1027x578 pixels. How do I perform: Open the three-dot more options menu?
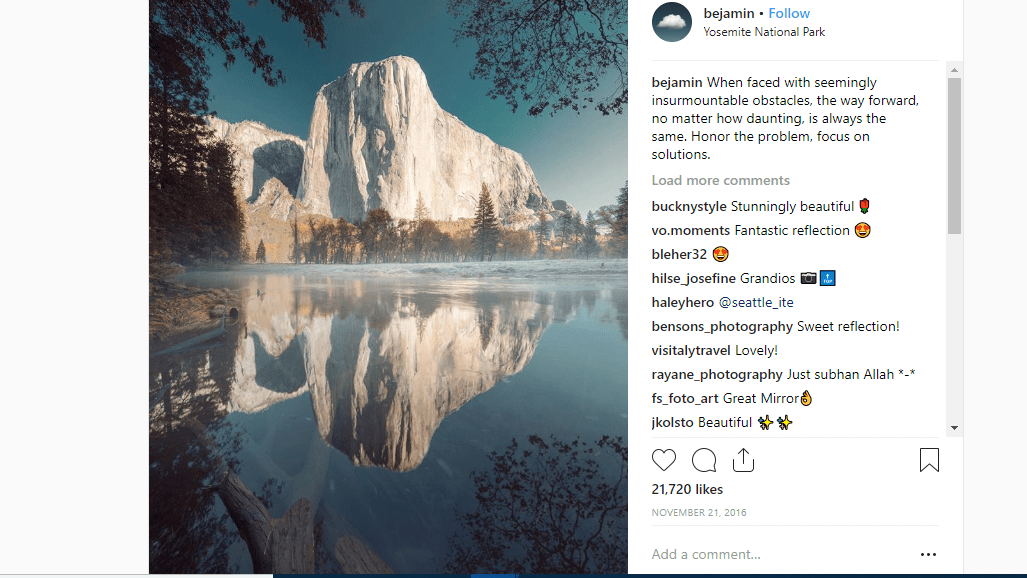[928, 554]
